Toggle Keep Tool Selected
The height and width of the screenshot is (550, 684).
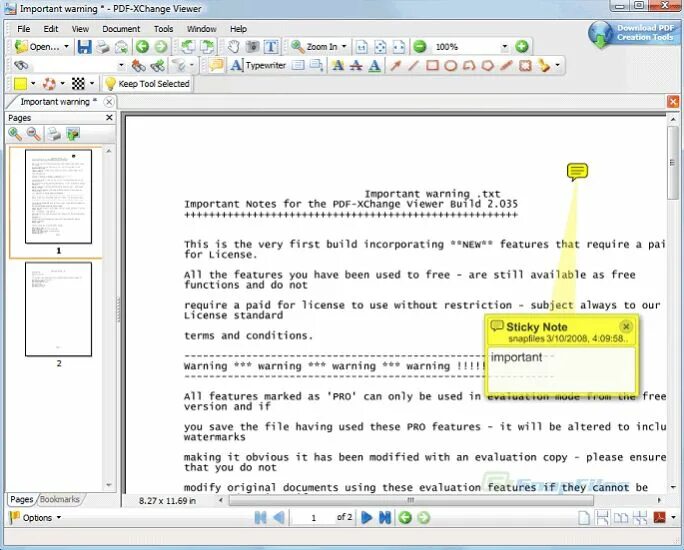coord(147,84)
